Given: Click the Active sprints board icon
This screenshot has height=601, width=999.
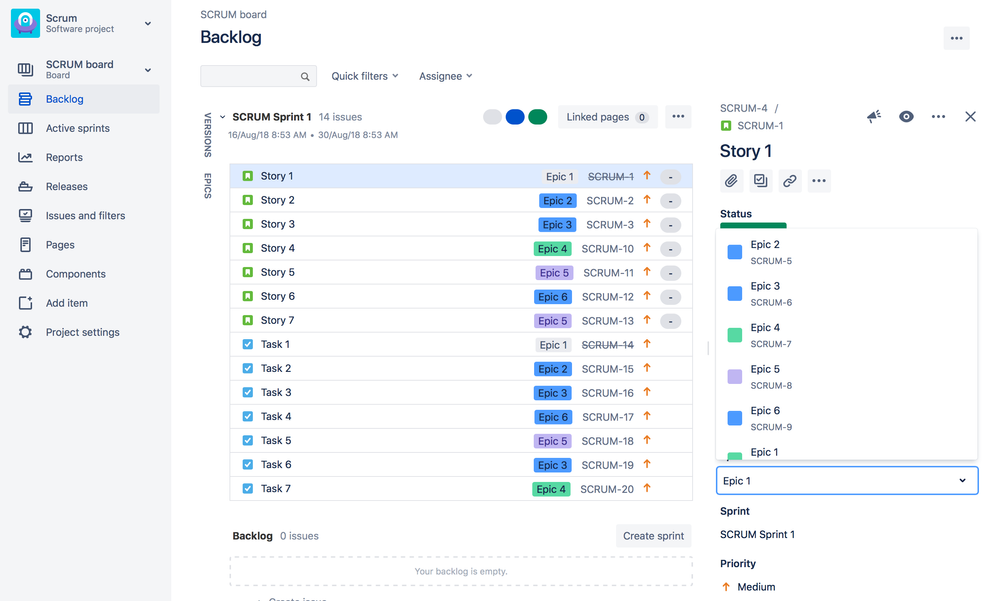Looking at the screenshot, I should pos(25,128).
